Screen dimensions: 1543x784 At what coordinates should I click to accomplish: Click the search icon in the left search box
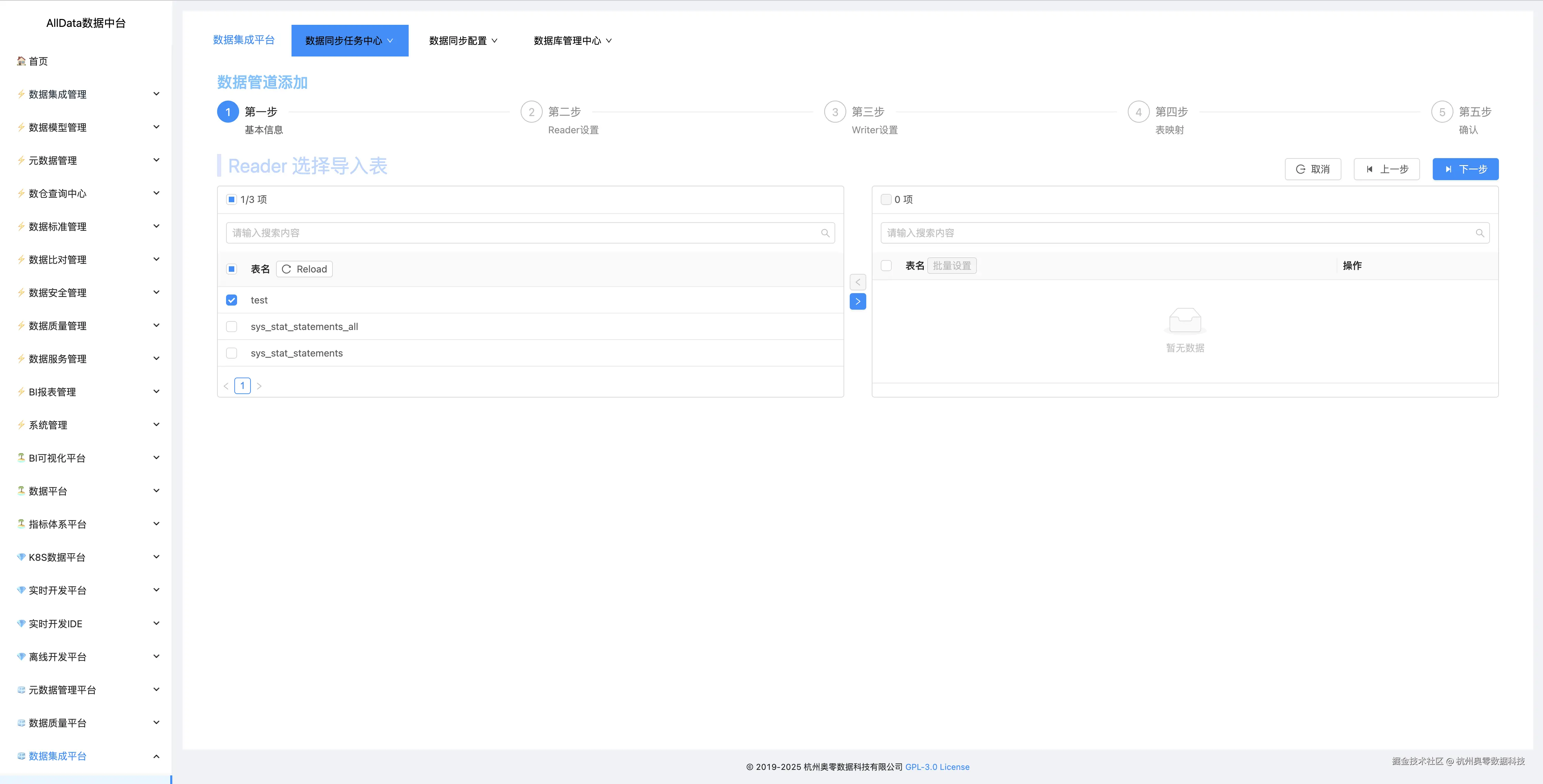click(825, 233)
